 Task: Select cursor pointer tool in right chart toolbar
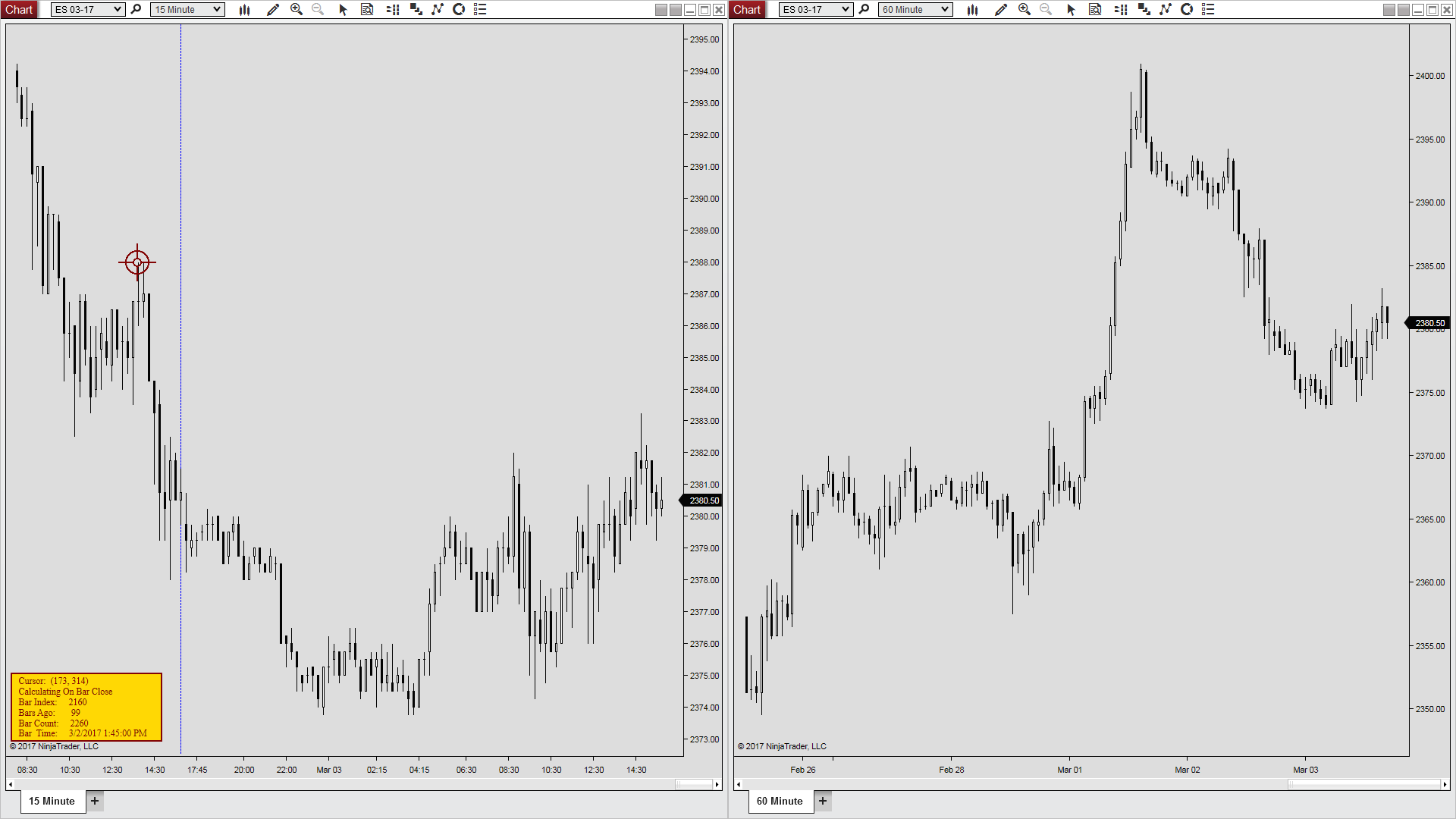click(1071, 10)
